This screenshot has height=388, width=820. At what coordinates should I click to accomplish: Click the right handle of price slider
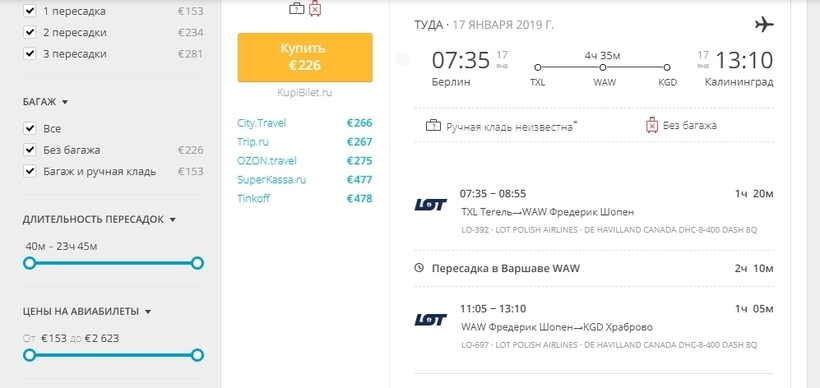tap(197, 355)
